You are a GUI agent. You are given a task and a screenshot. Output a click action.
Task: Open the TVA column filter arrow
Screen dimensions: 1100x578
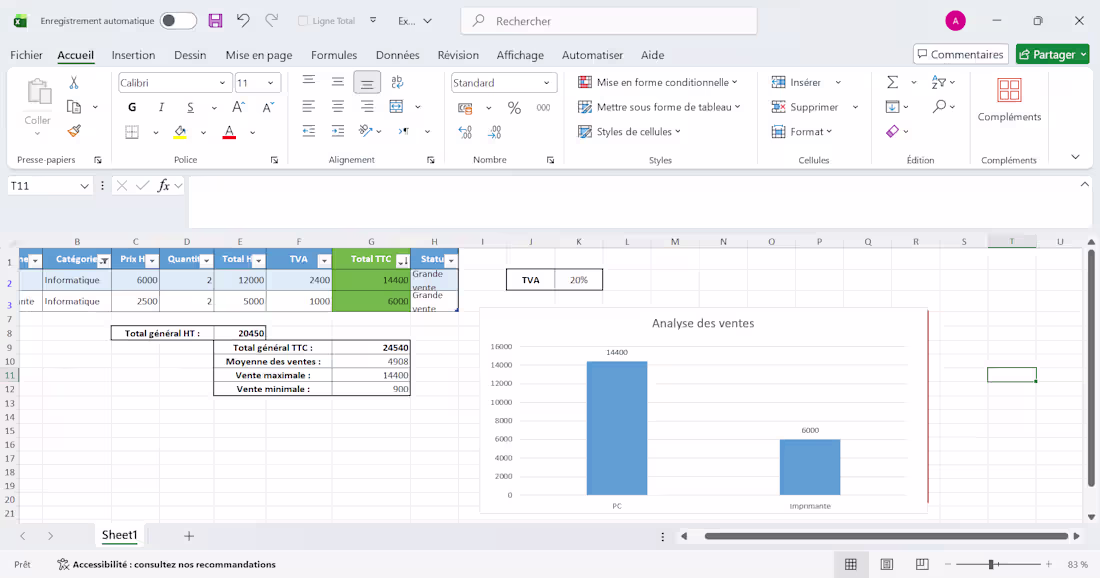[323, 261]
